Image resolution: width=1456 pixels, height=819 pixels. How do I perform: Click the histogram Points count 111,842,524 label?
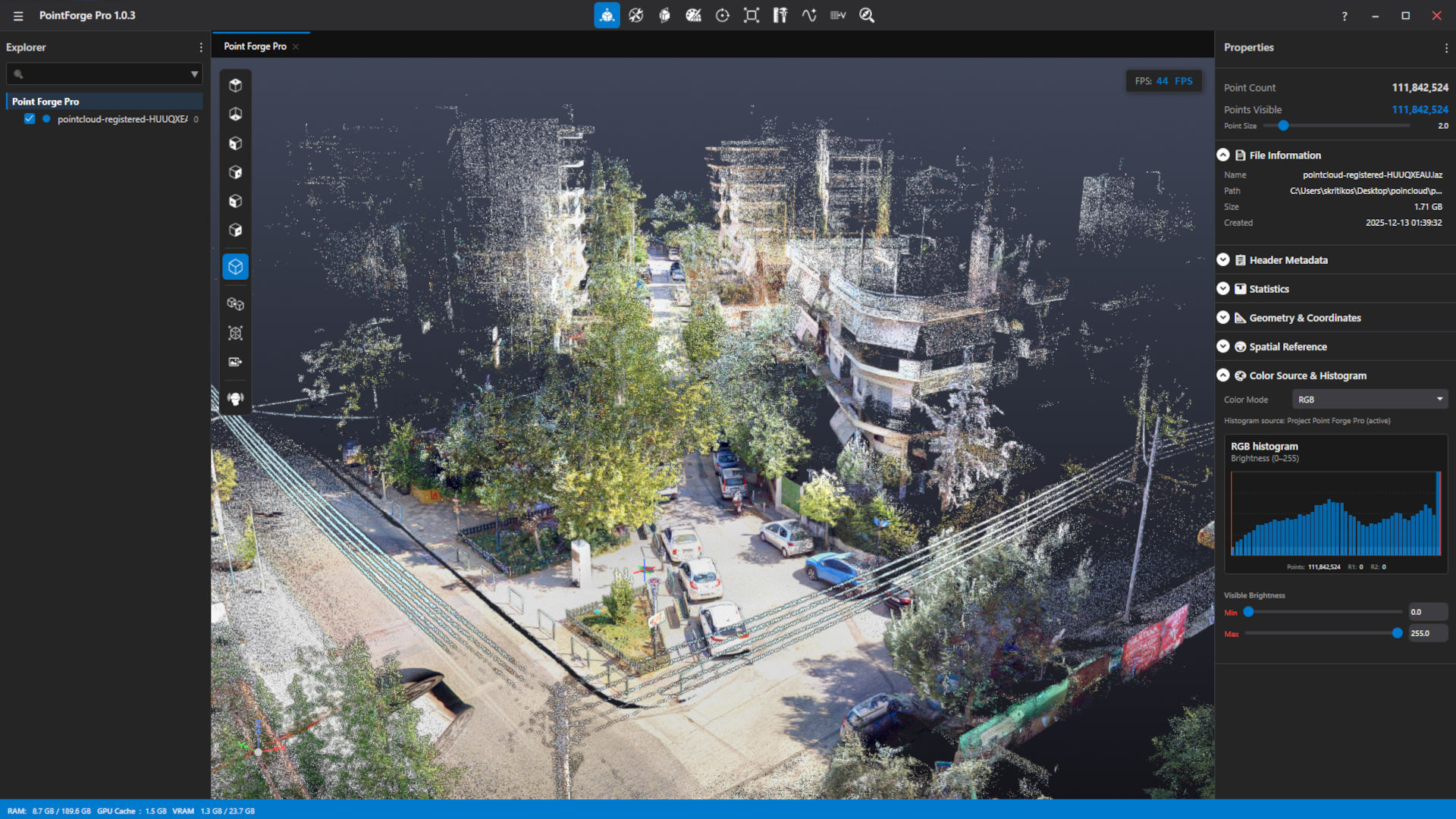click(x=1313, y=567)
